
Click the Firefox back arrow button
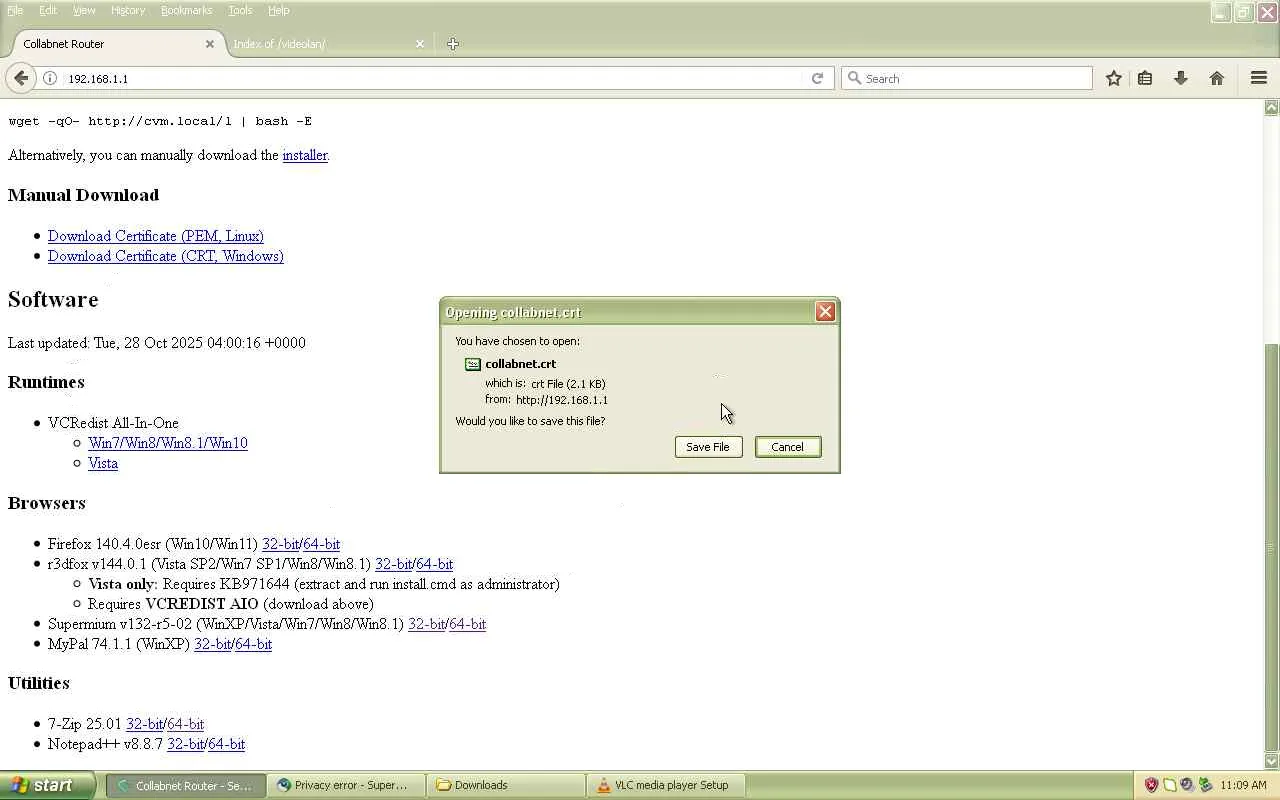point(21,78)
